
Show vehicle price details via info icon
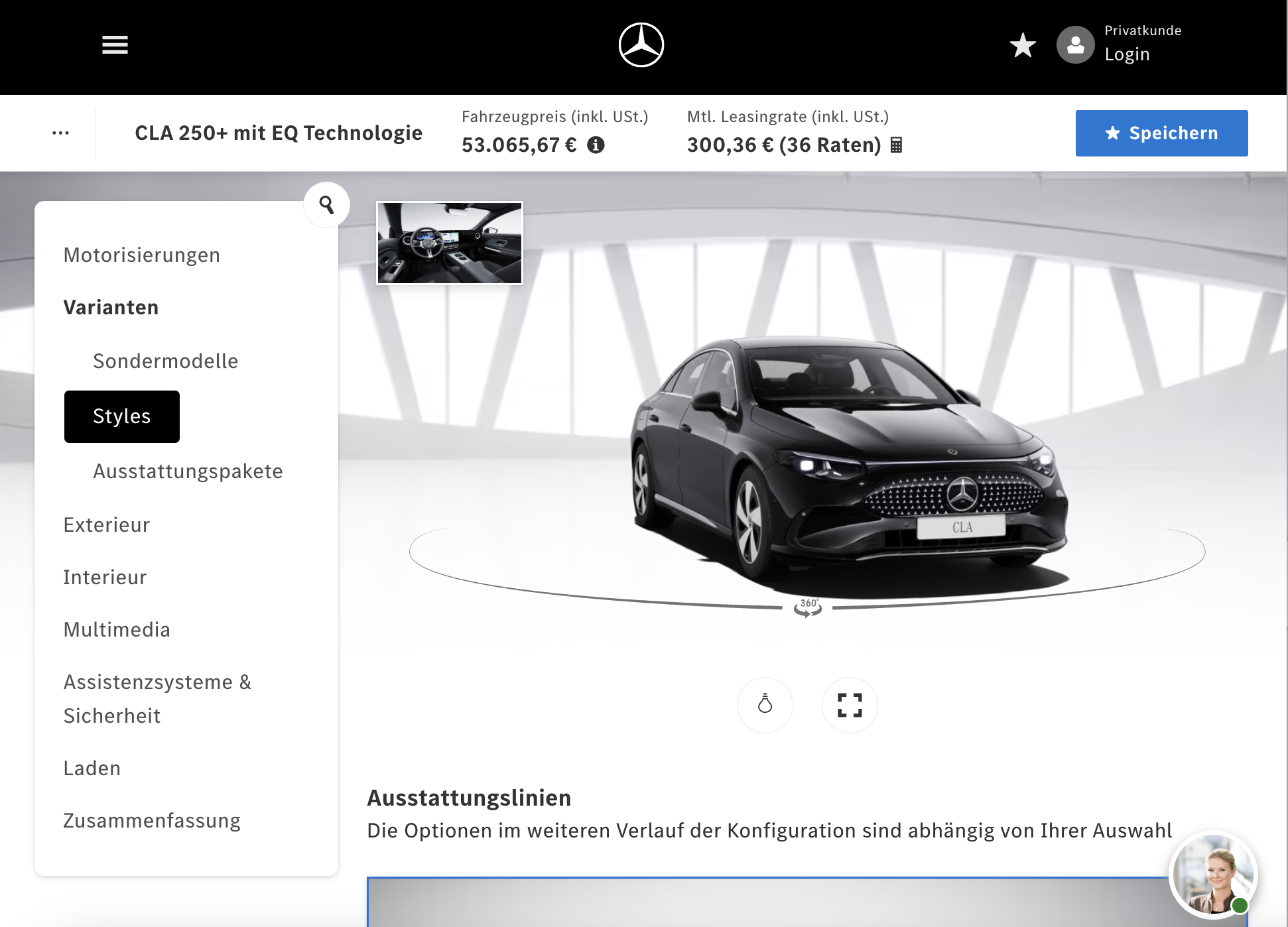point(598,145)
